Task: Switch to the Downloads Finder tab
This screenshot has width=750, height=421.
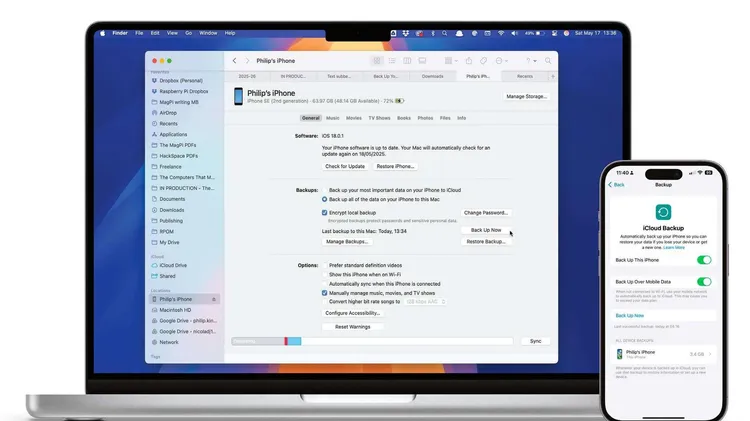Action: coord(432,77)
